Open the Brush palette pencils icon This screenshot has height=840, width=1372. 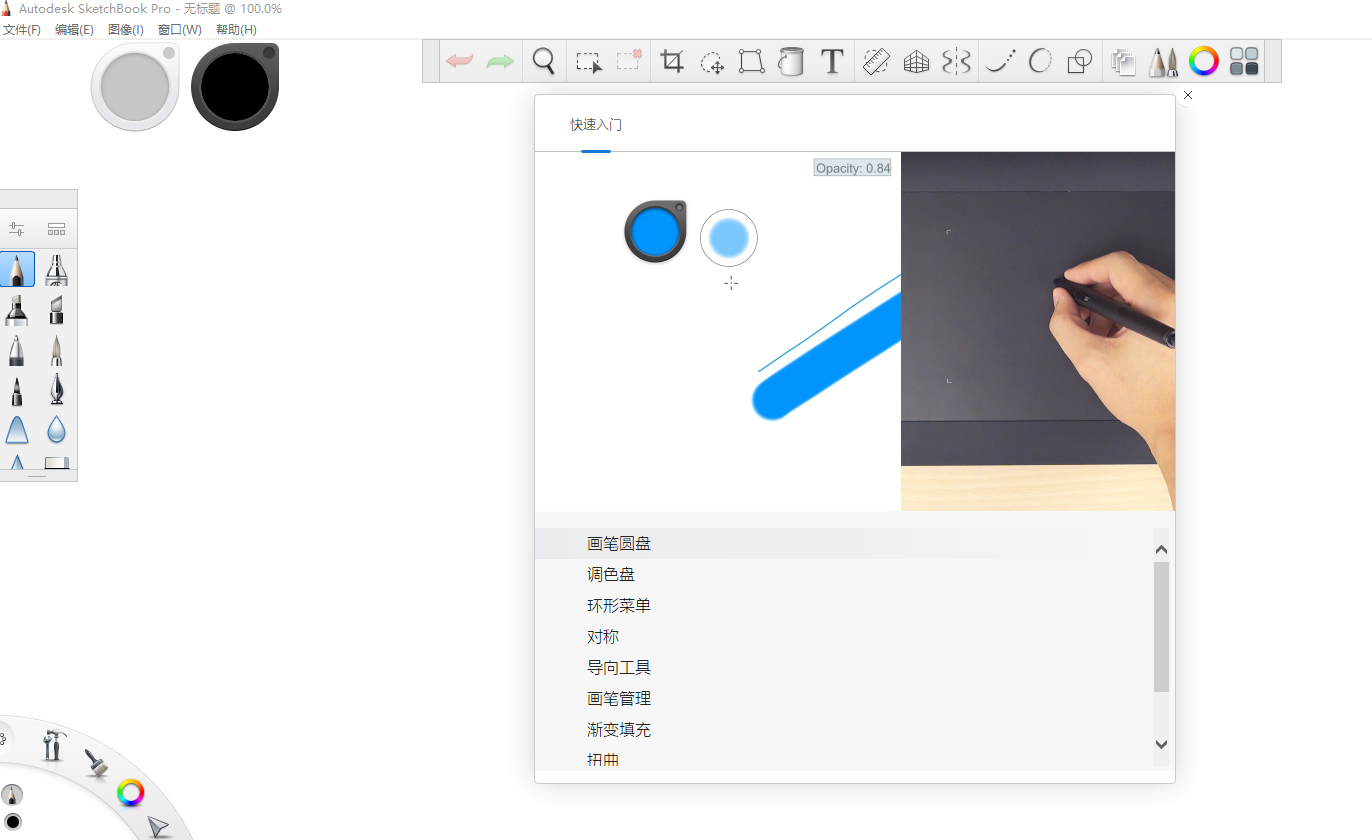(x=1163, y=62)
